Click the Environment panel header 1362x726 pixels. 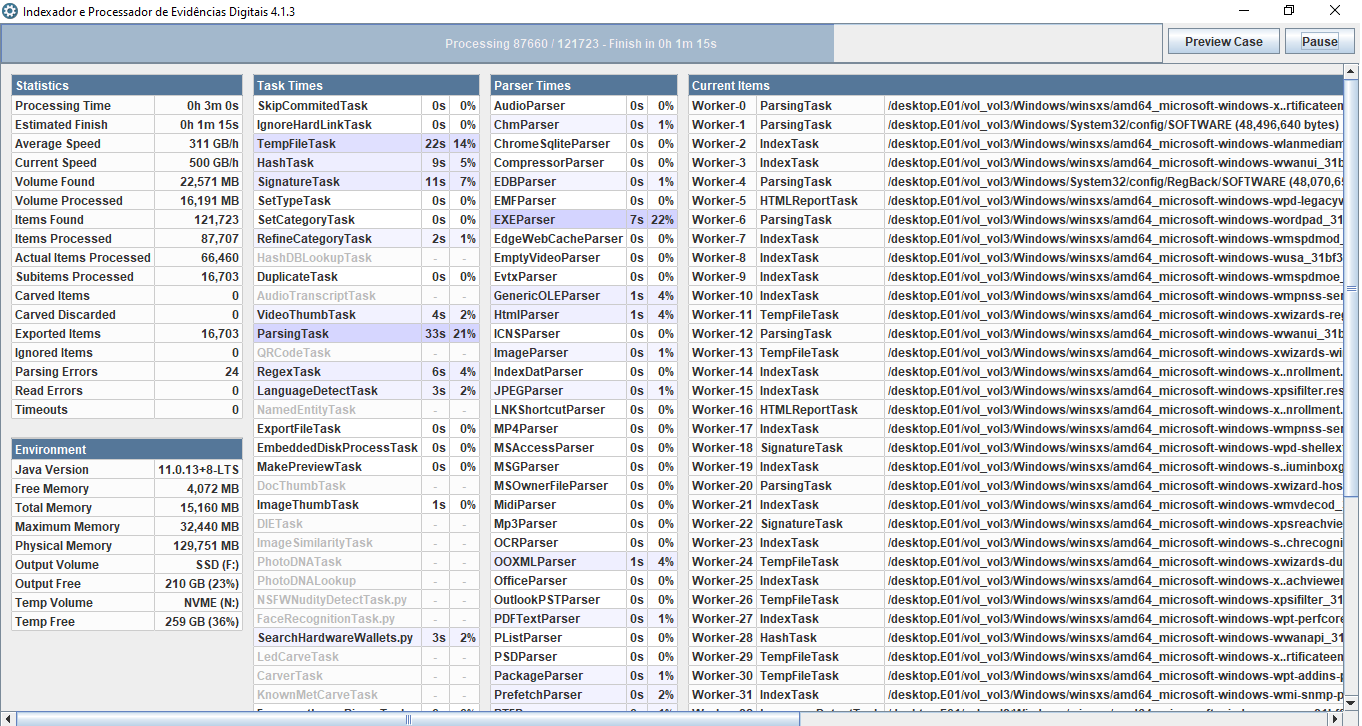pyautogui.click(x=126, y=448)
